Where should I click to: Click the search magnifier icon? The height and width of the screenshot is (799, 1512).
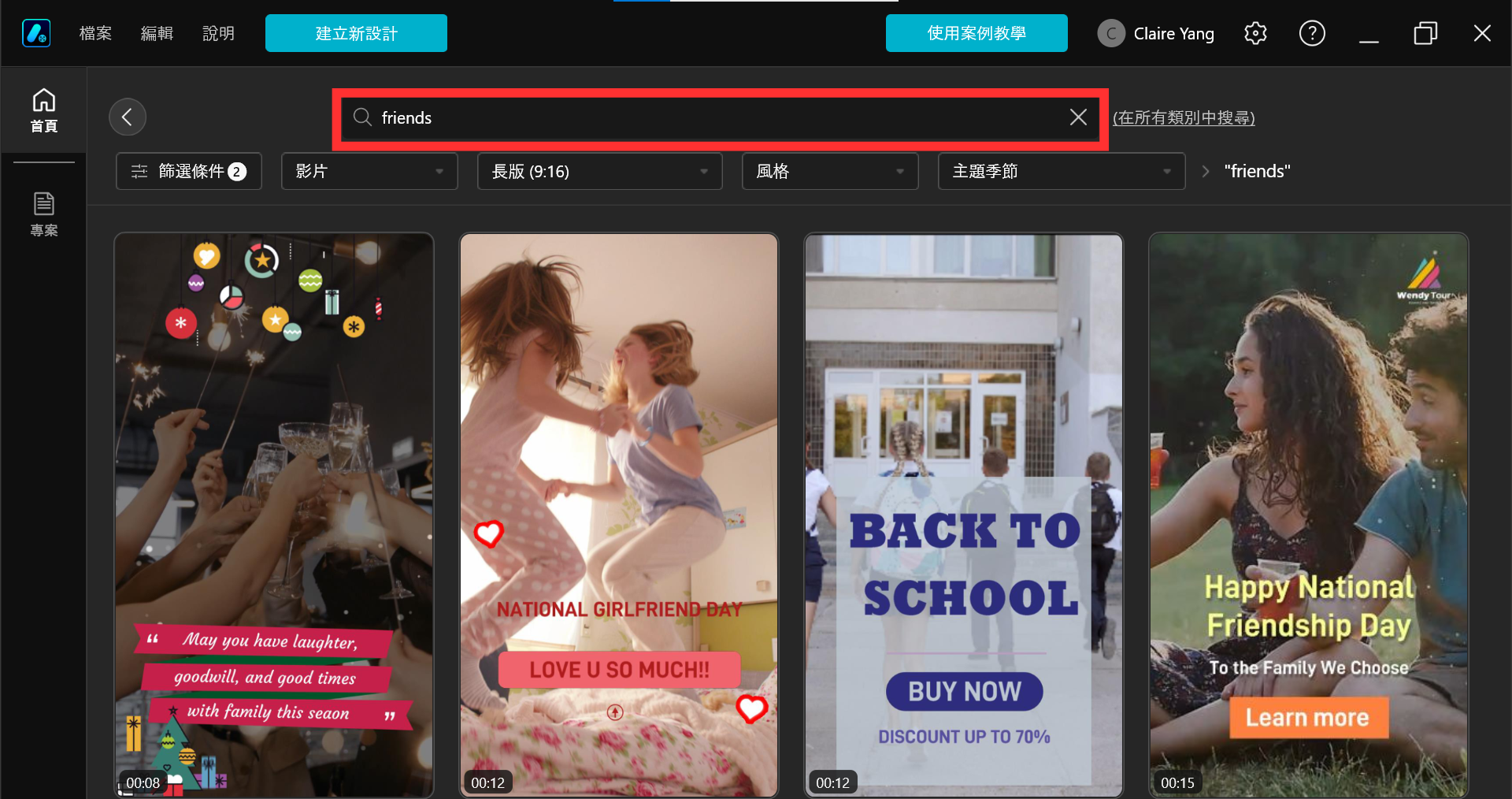coord(362,117)
